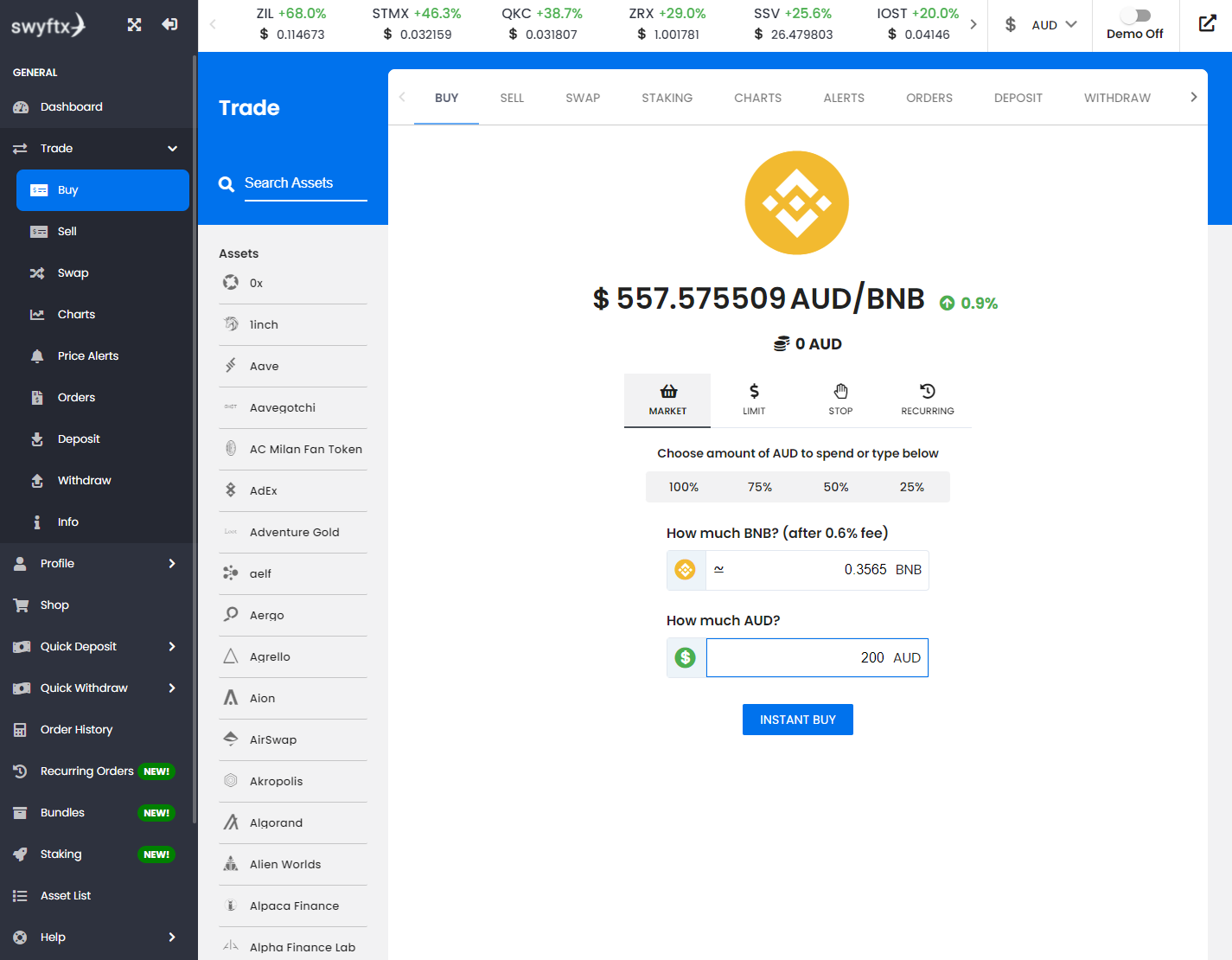This screenshot has width=1232, height=960.
Task: Switch to the SELL tab
Action: click(x=512, y=98)
